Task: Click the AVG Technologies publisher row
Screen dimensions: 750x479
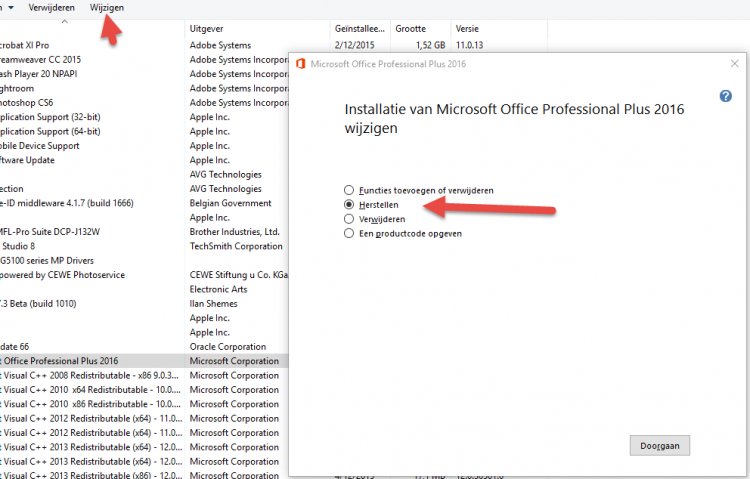Action: click(x=225, y=174)
